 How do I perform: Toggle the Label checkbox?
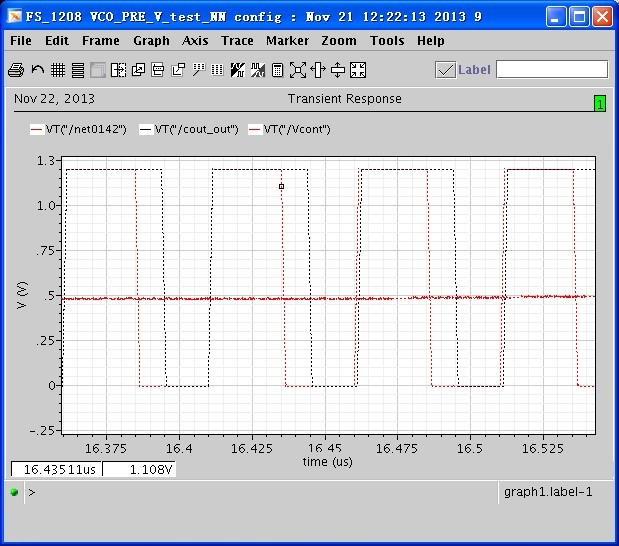pyautogui.click(x=446, y=69)
